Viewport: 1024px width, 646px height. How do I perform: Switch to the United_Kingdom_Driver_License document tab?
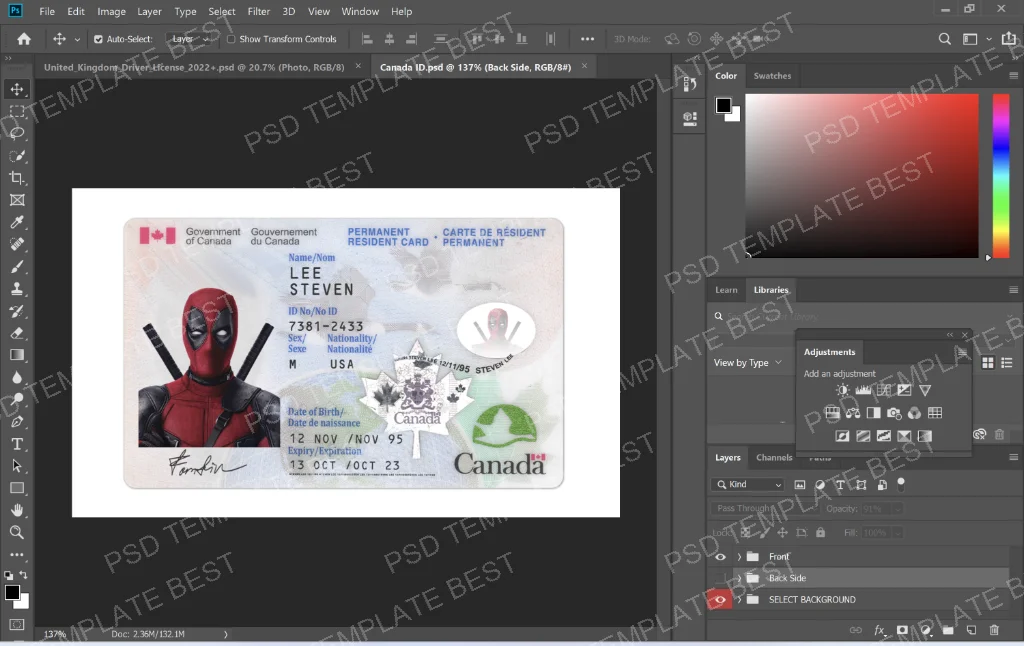(194, 67)
